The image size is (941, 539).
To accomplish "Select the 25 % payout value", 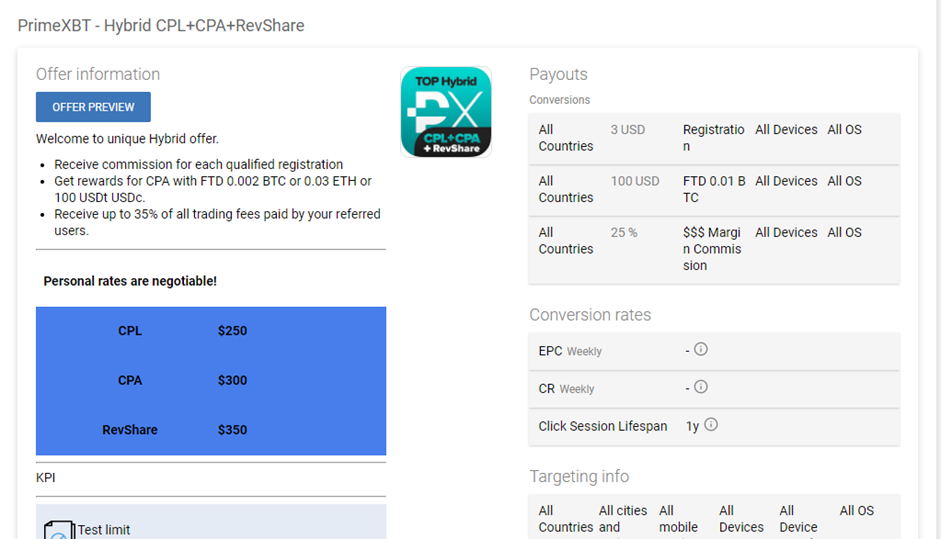I will pyautogui.click(x=624, y=233).
